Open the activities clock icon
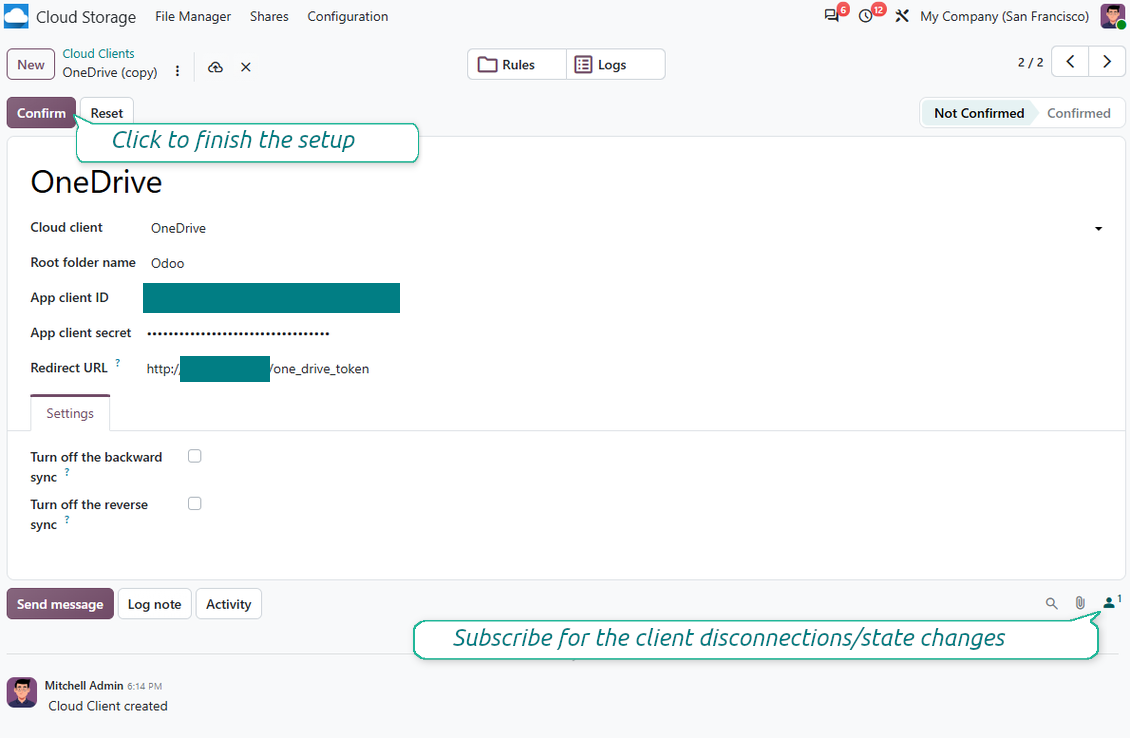 [x=866, y=16]
